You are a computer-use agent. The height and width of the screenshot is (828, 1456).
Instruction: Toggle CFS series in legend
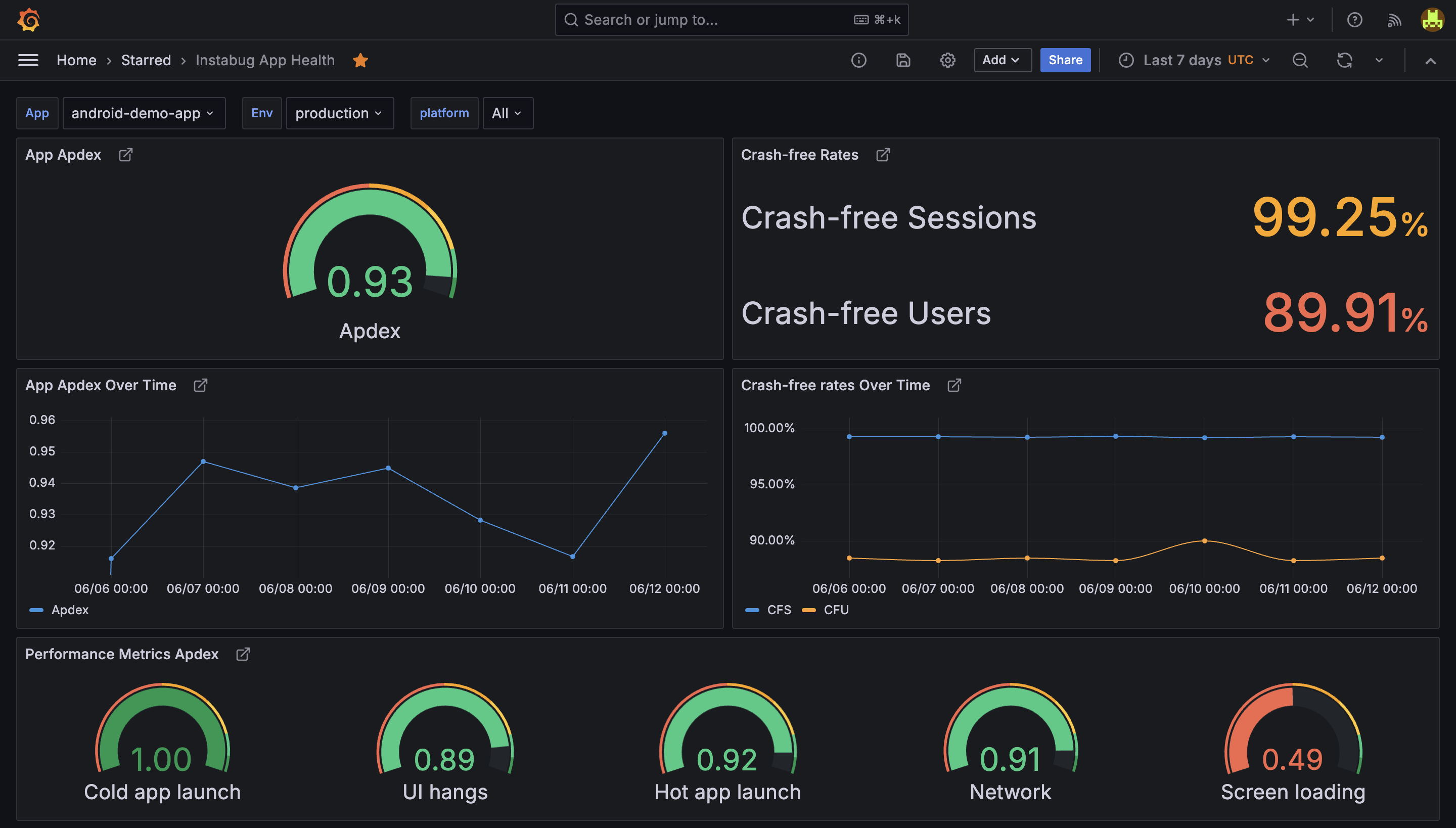[x=779, y=610]
